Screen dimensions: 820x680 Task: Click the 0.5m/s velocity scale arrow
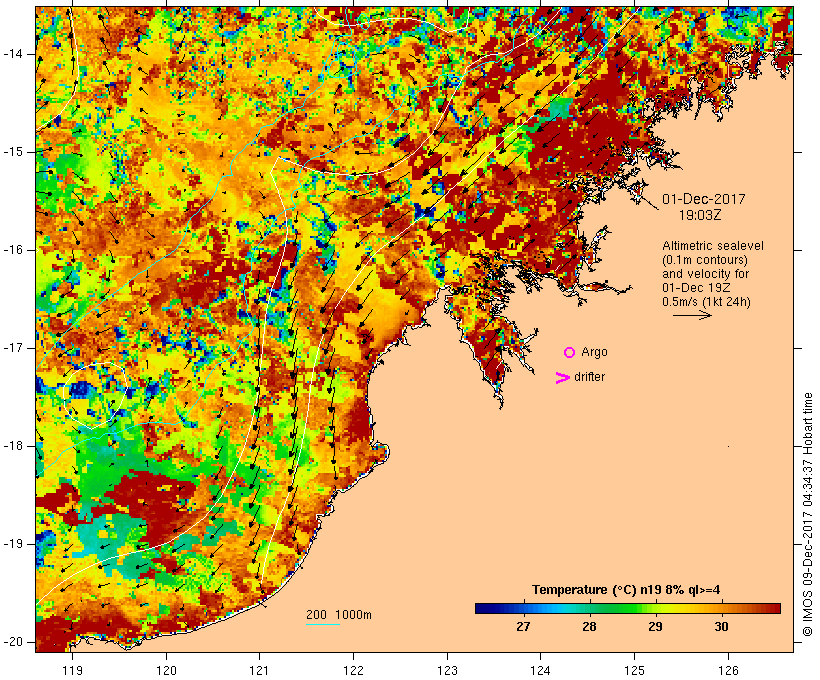pos(692,315)
